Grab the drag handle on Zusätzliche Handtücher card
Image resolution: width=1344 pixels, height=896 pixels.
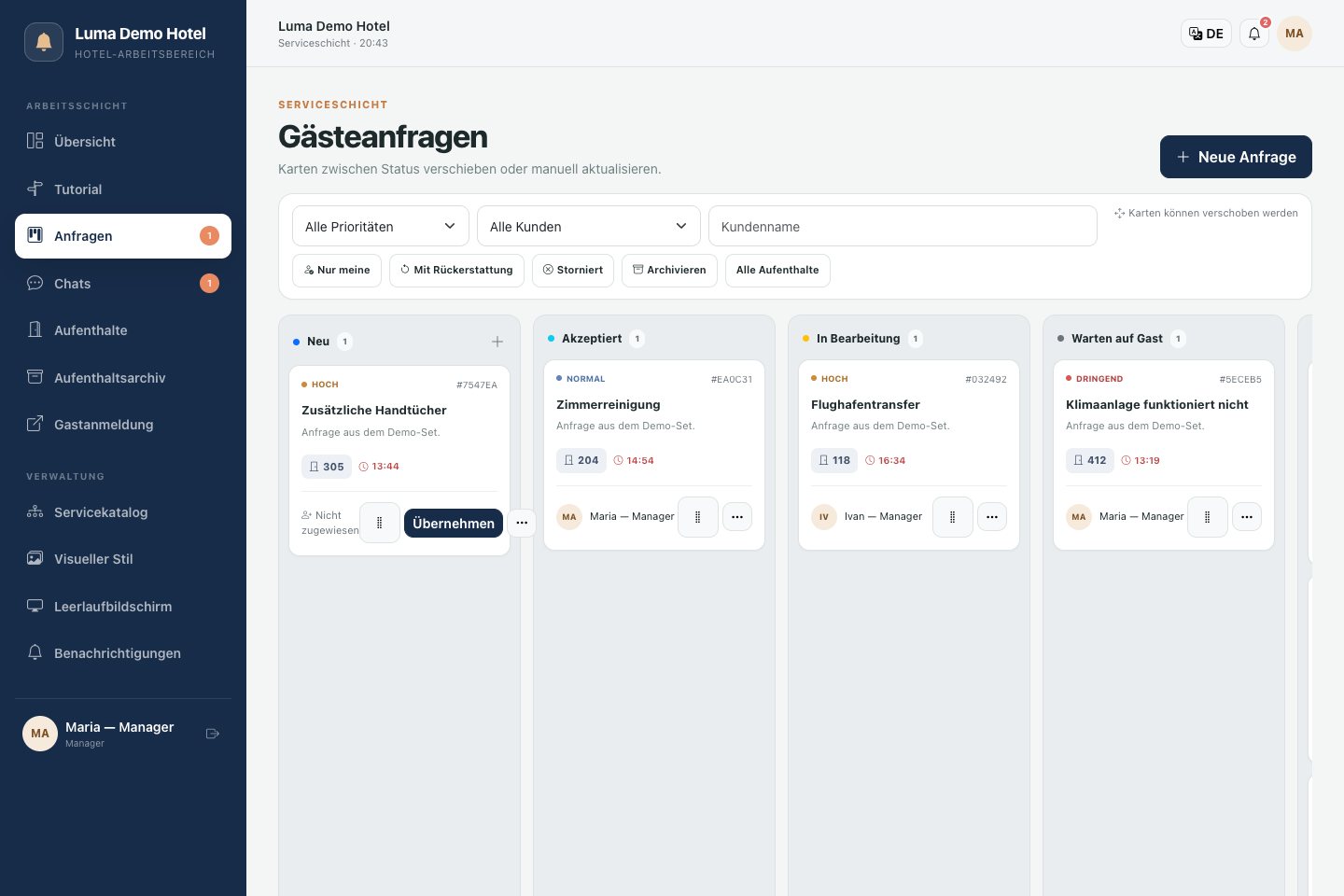(380, 523)
